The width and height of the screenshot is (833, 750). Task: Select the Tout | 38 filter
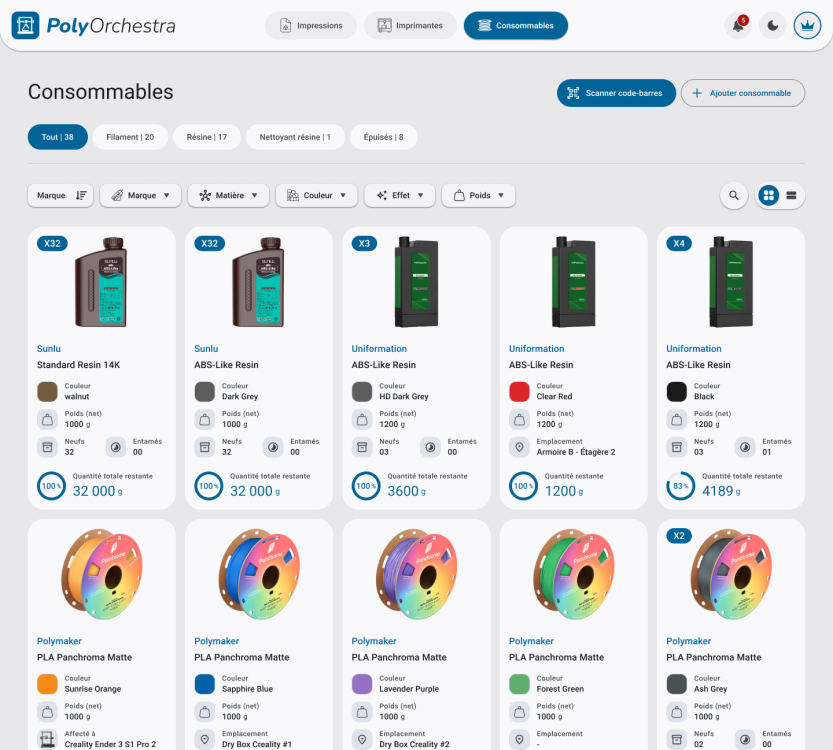tap(57, 137)
